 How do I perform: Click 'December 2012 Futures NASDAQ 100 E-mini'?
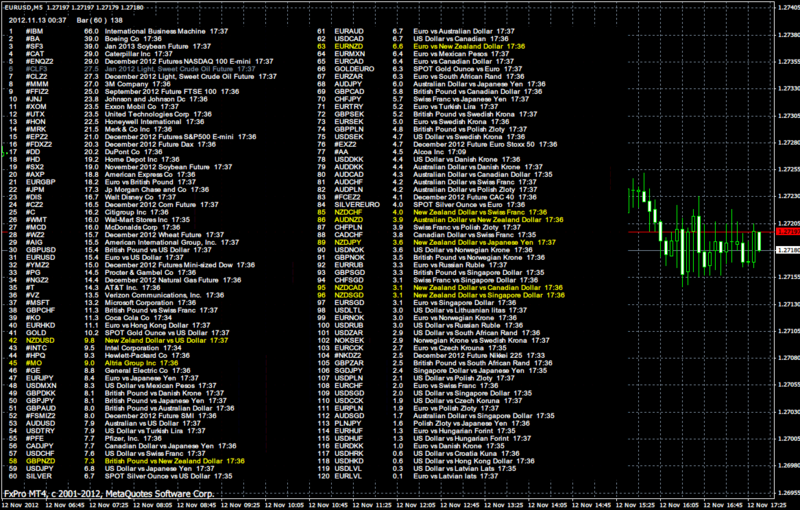pos(178,61)
